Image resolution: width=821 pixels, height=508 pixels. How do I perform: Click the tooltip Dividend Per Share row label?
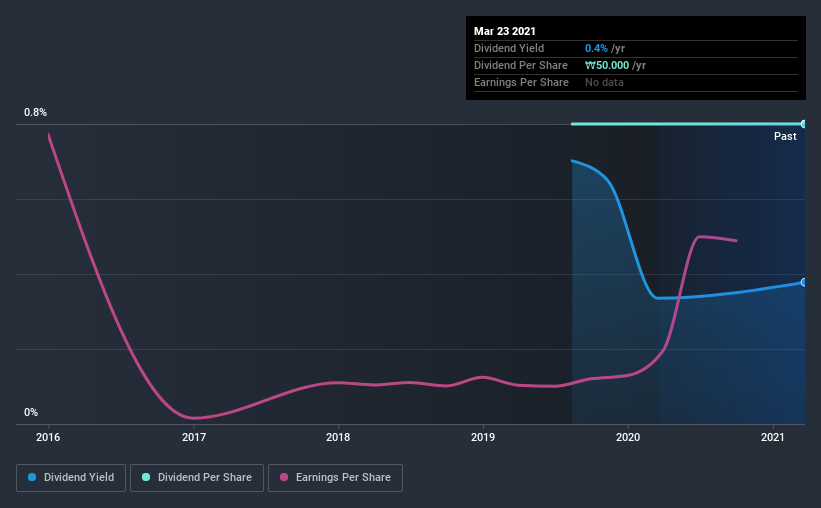[x=520, y=65]
